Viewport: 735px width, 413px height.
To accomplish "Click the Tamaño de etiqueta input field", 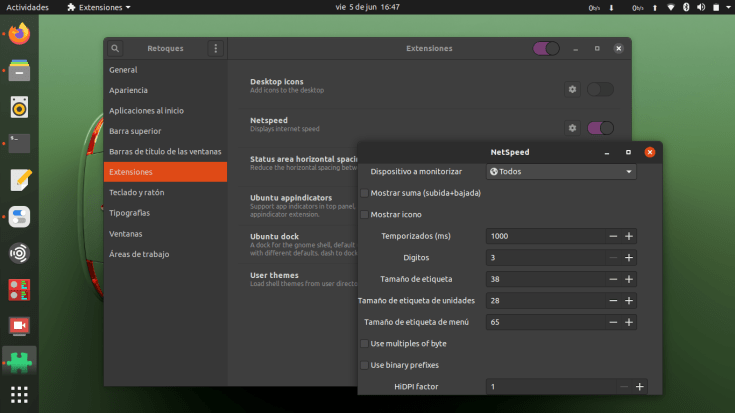I will coord(545,279).
